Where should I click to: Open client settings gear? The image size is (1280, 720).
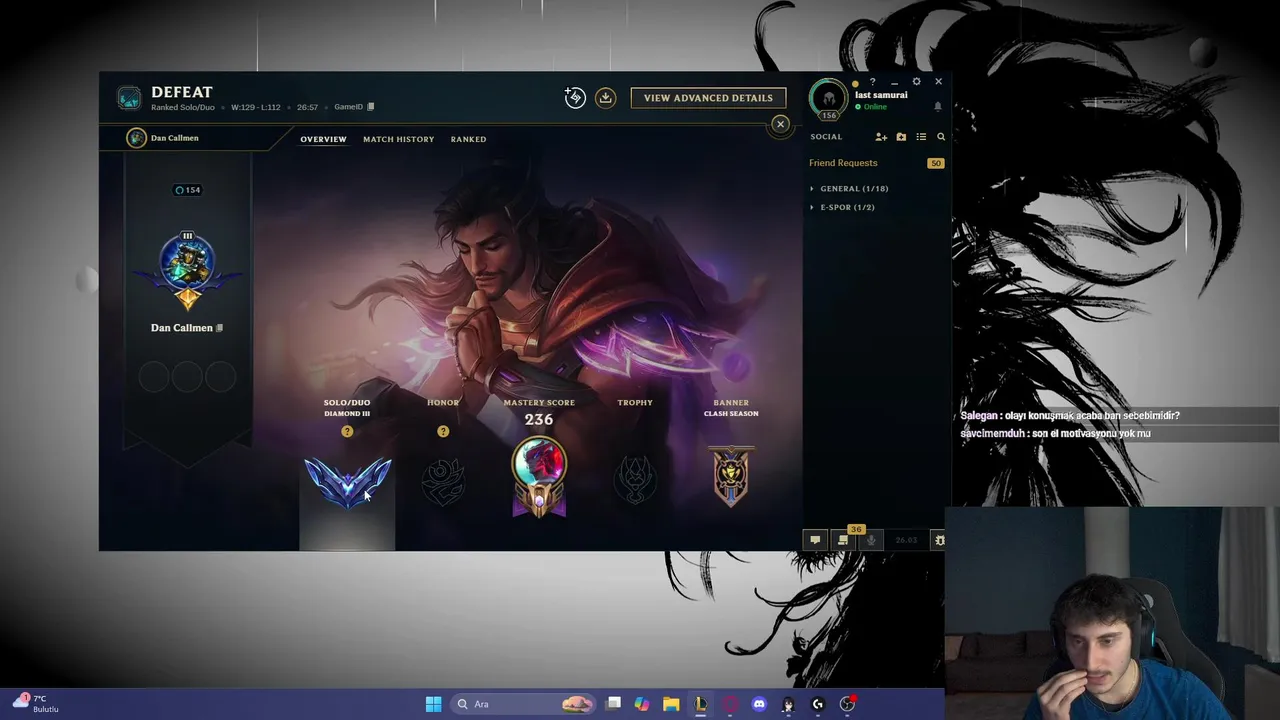(916, 82)
